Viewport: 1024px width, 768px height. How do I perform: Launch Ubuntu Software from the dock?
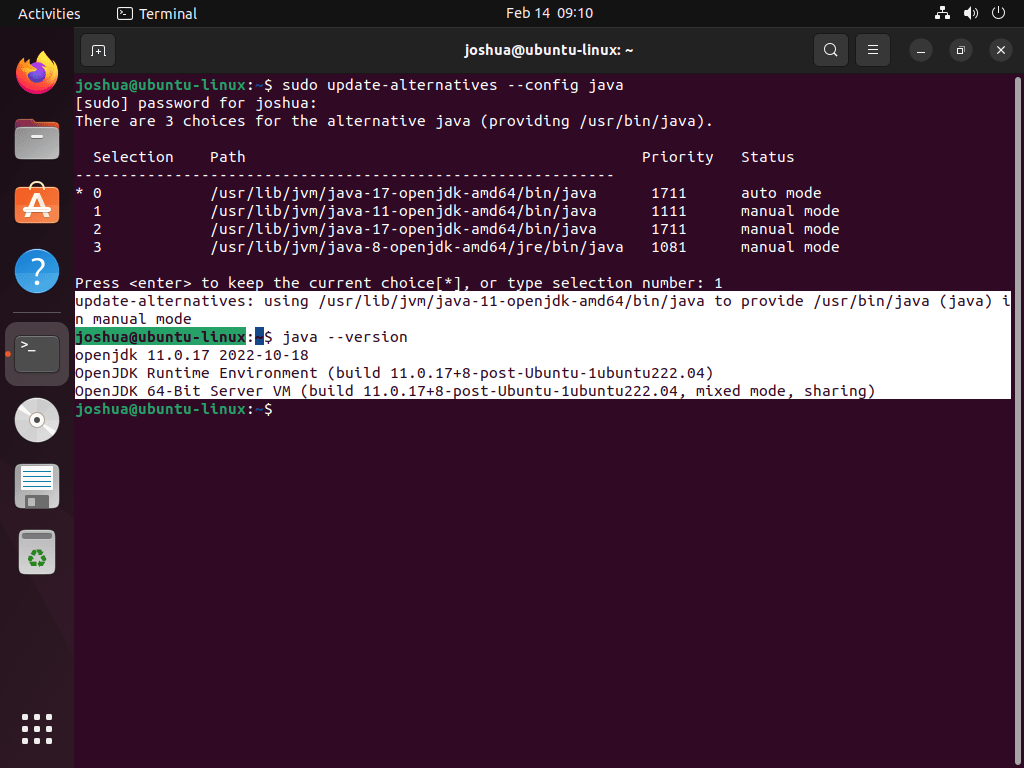coord(36,204)
